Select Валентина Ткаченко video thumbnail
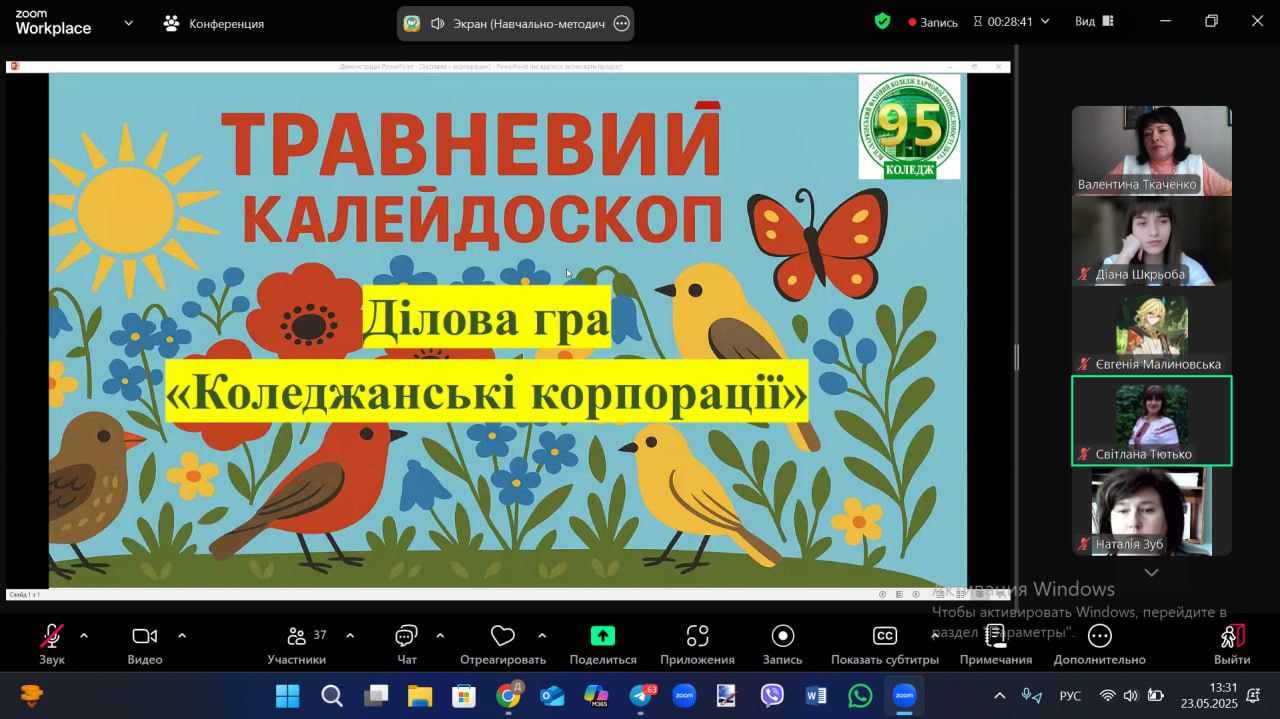This screenshot has height=719, width=1280. [1152, 150]
